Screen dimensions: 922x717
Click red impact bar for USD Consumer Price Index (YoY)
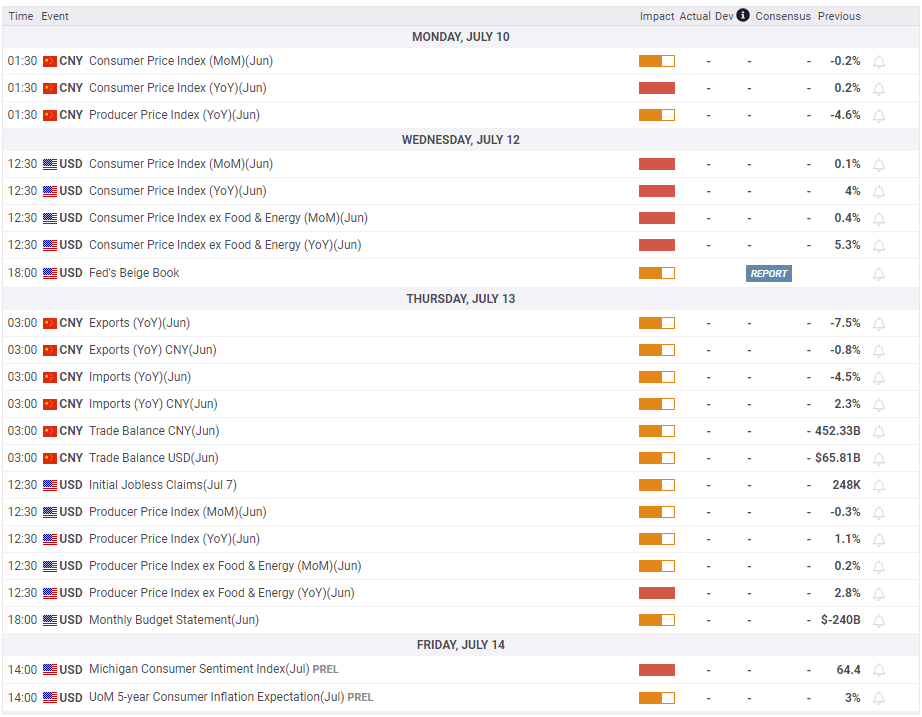point(657,191)
